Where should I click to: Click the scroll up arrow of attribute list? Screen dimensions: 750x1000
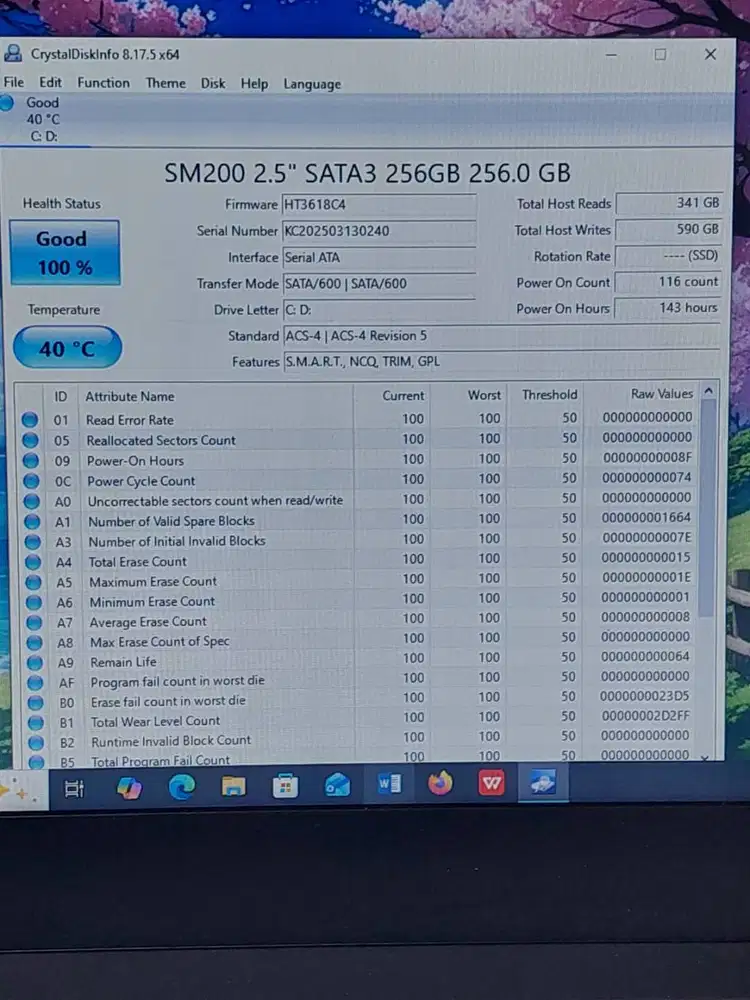(709, 392)
